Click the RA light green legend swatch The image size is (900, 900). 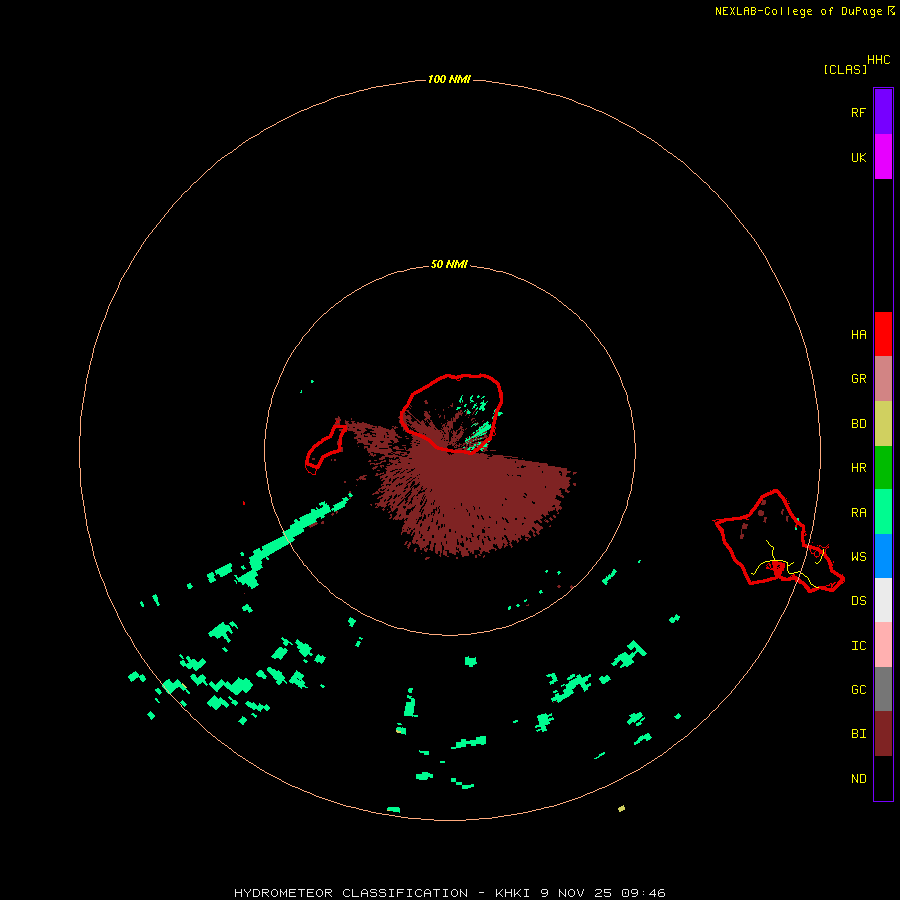point(883,512)
